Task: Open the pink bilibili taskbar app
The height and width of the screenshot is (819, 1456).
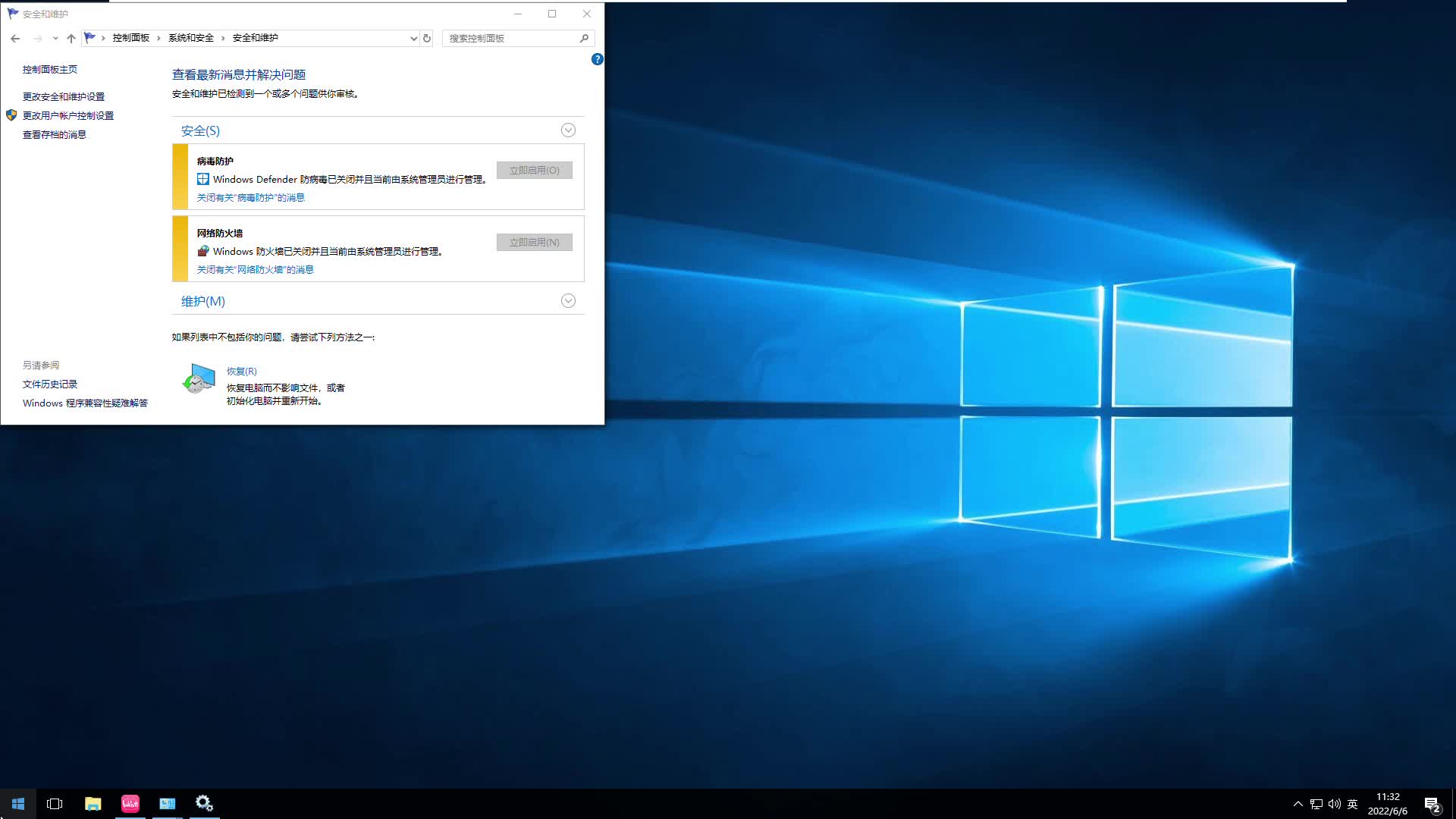Action: pyautogui.click(x=130, y=804)
